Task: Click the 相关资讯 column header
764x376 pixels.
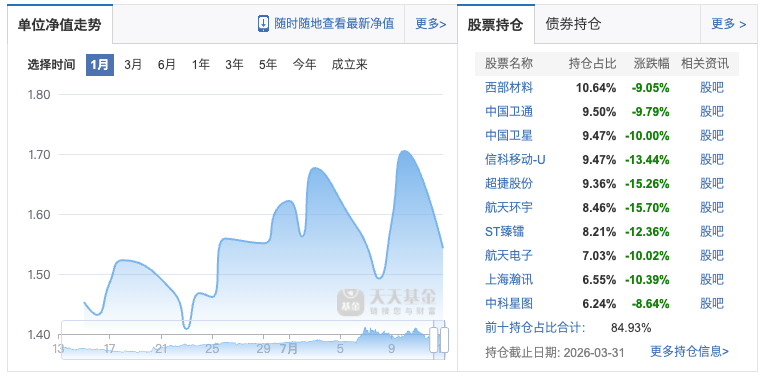Action: click(705, 63)
